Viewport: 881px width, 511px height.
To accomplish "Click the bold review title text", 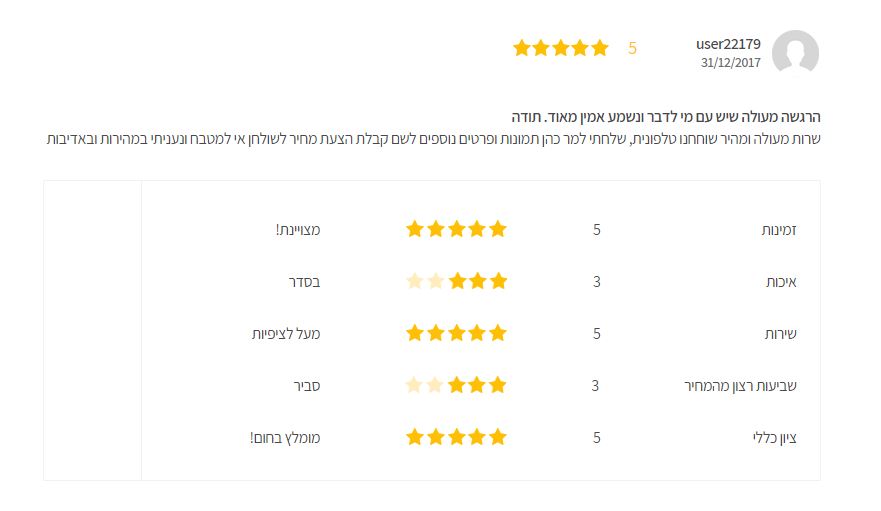I will (x=666, y=117).
